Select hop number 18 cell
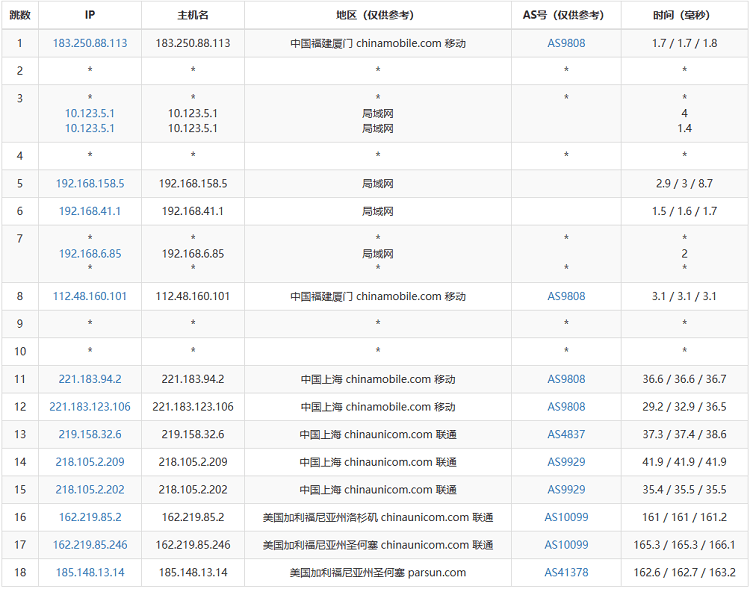750x589 pixels. click(20, 572)
